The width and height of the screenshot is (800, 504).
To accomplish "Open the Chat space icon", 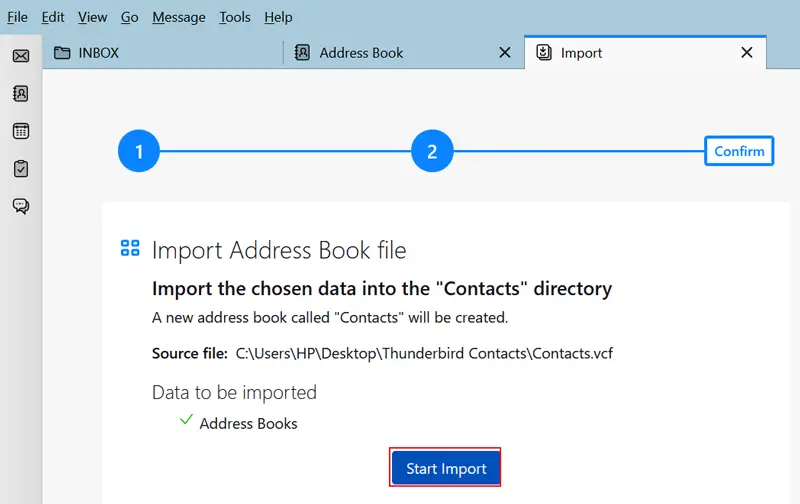I will pyautogui.click(x=20, y=206).
